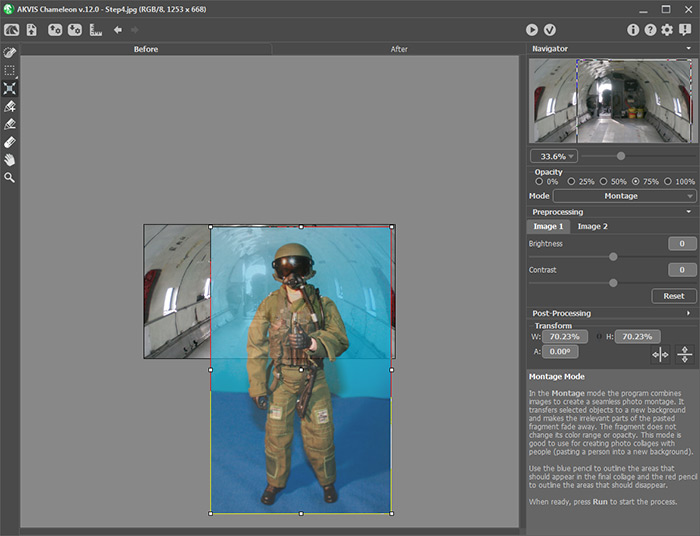Open the 33.6% zoom dropdown

554,156
